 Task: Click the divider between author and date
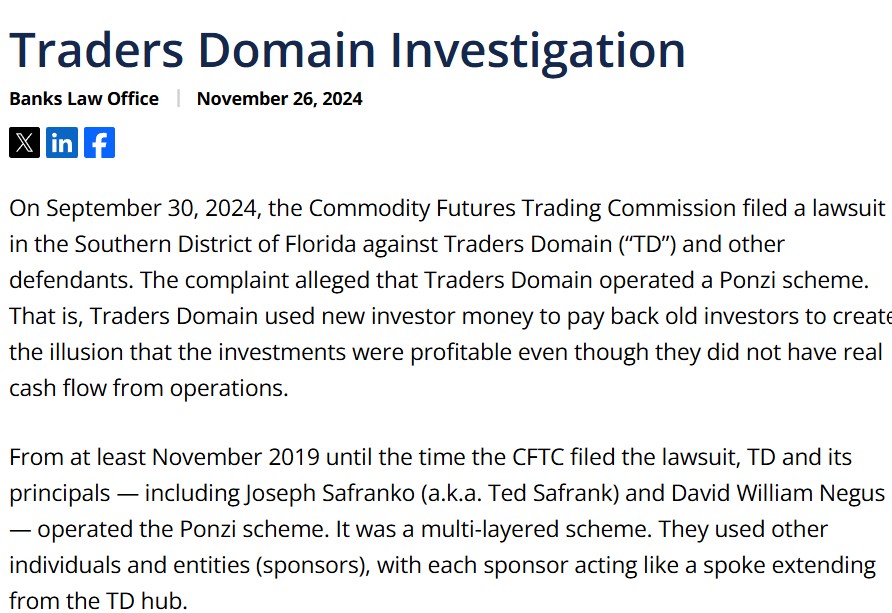coord(179,98)
